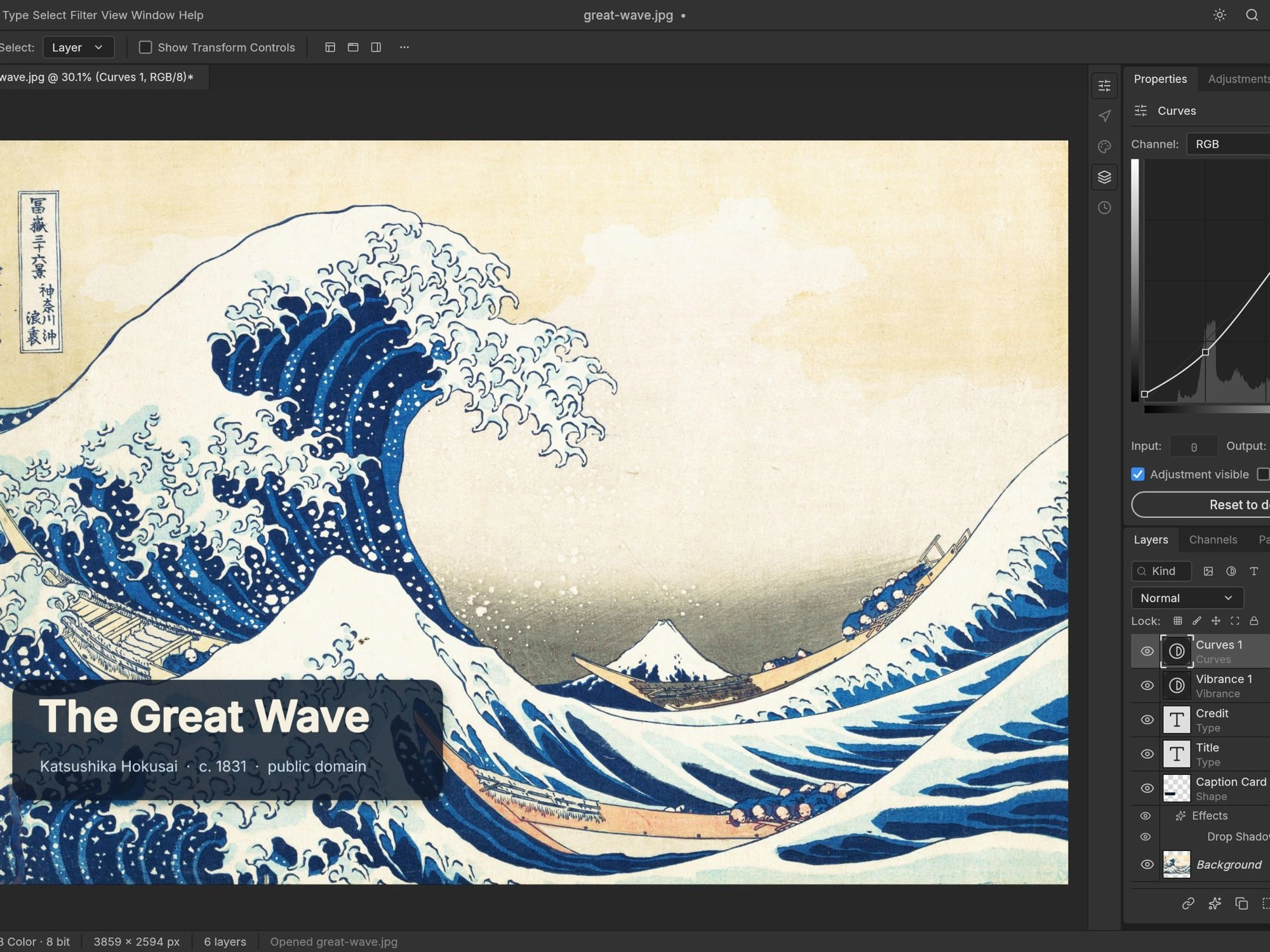This screenshot has width=1270, height=952.
Task: Lock all with padlock icon
Action: (x=1253, y=621)
